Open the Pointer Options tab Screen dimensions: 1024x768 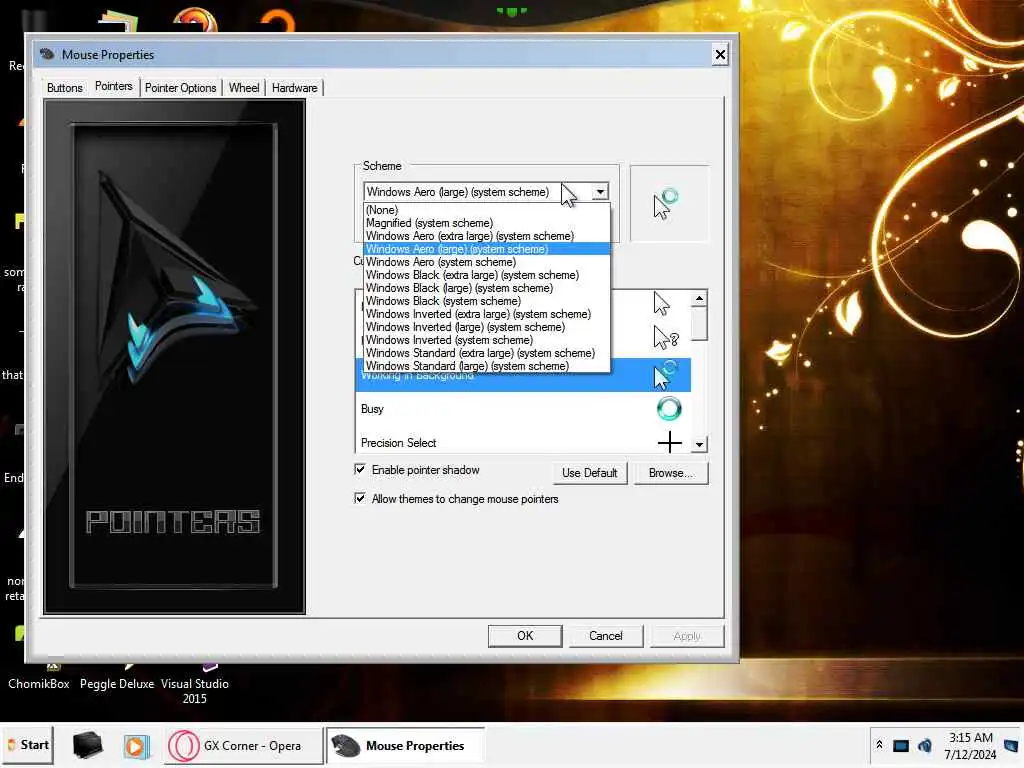coord(180,88)
